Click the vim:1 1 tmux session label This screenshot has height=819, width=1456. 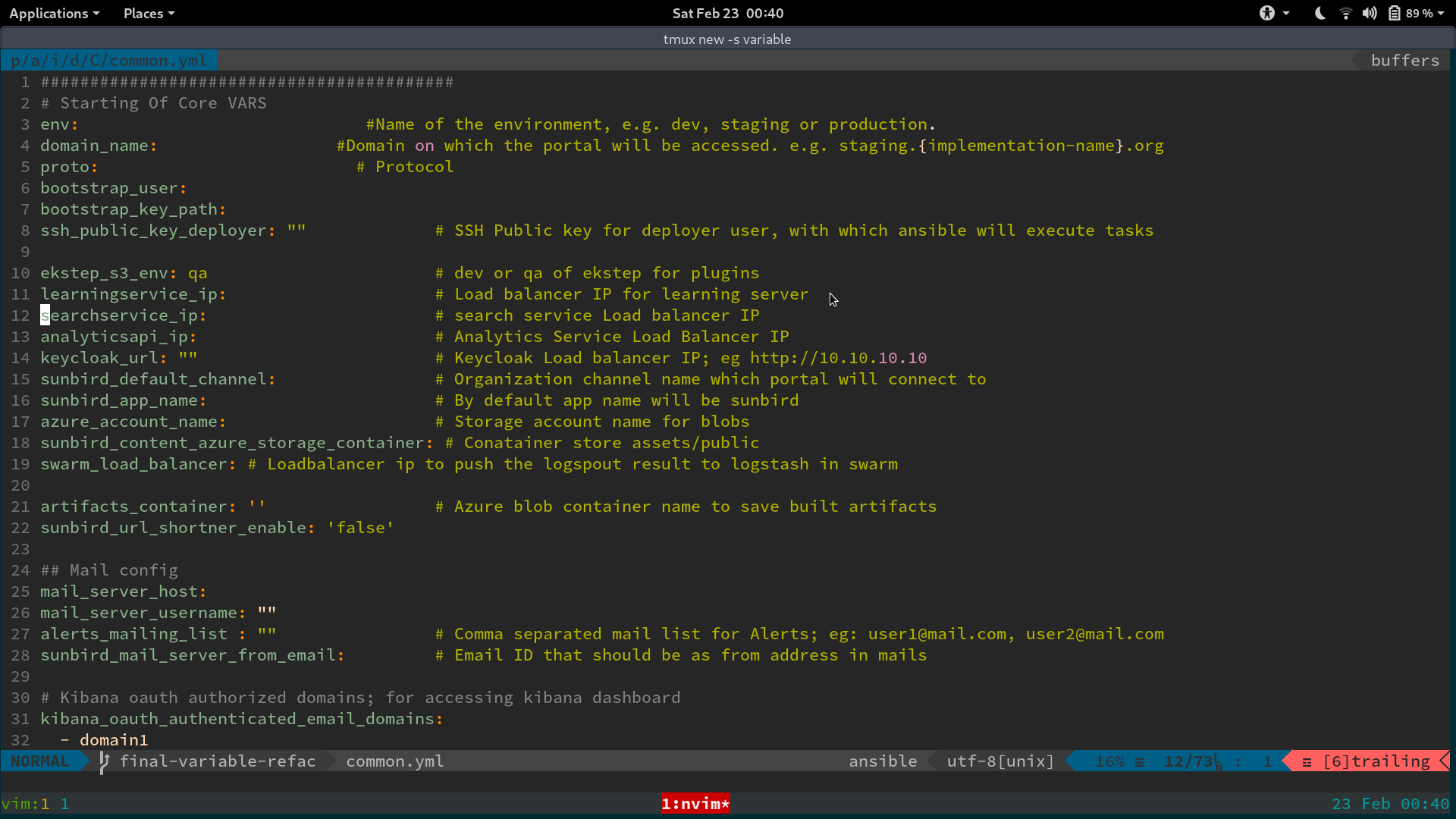(35, 803)
